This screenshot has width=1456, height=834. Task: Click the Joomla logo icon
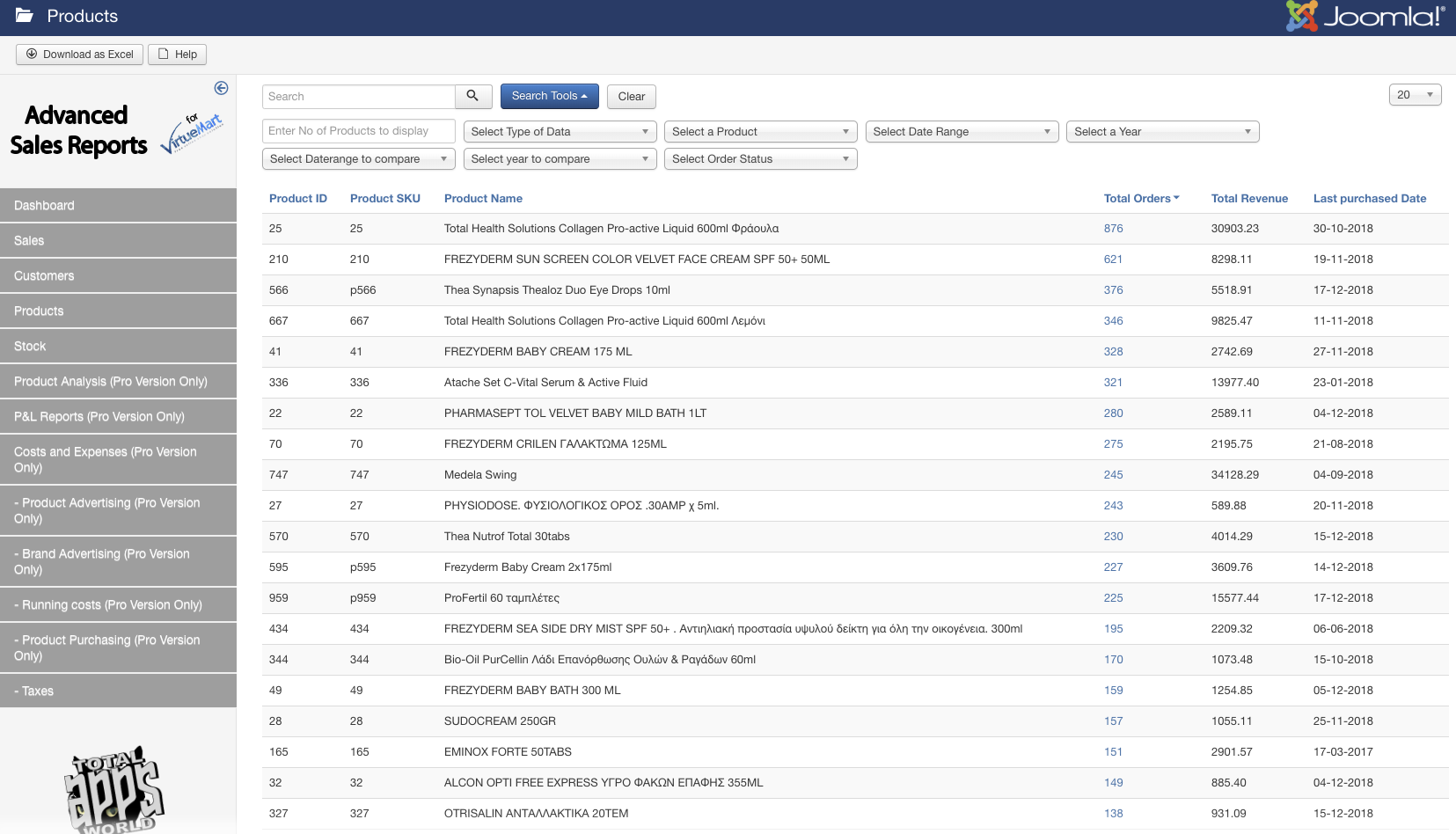click(x=1301, y=16)
